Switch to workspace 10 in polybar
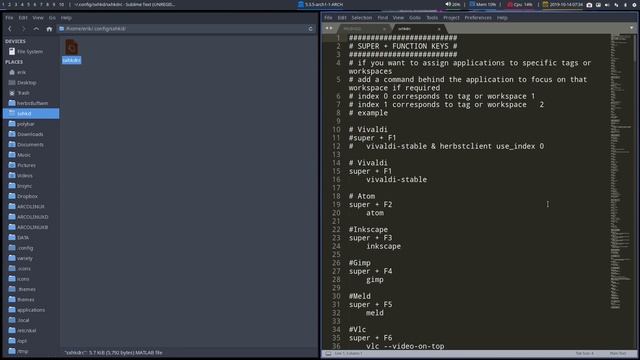 (61, 4)
